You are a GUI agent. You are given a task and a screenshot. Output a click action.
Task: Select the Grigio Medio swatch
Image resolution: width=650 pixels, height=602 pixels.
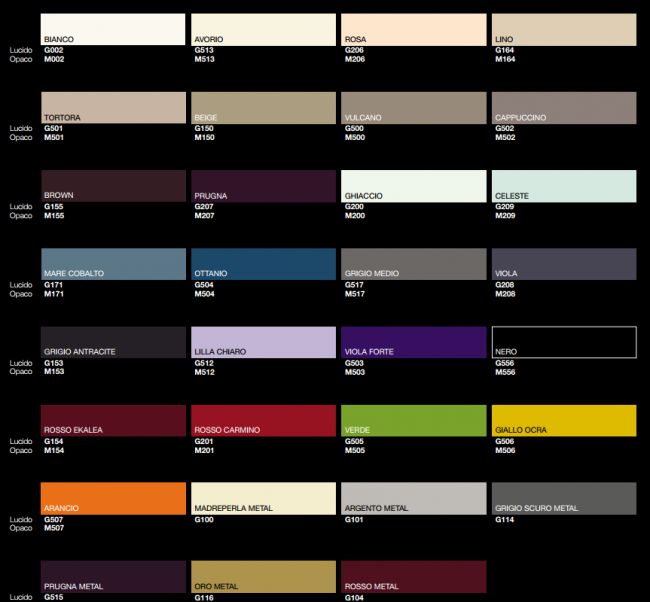click(x=414, y=263)
